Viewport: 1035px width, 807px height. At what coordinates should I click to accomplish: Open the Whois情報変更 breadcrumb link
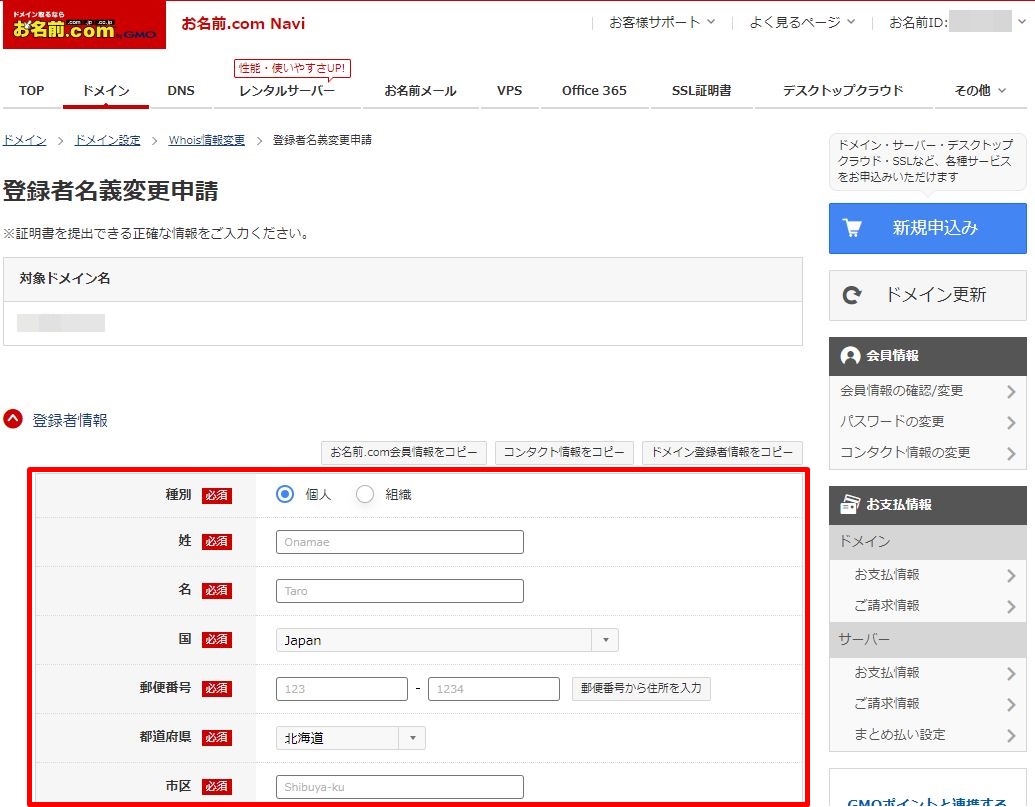tap(207, 140)
